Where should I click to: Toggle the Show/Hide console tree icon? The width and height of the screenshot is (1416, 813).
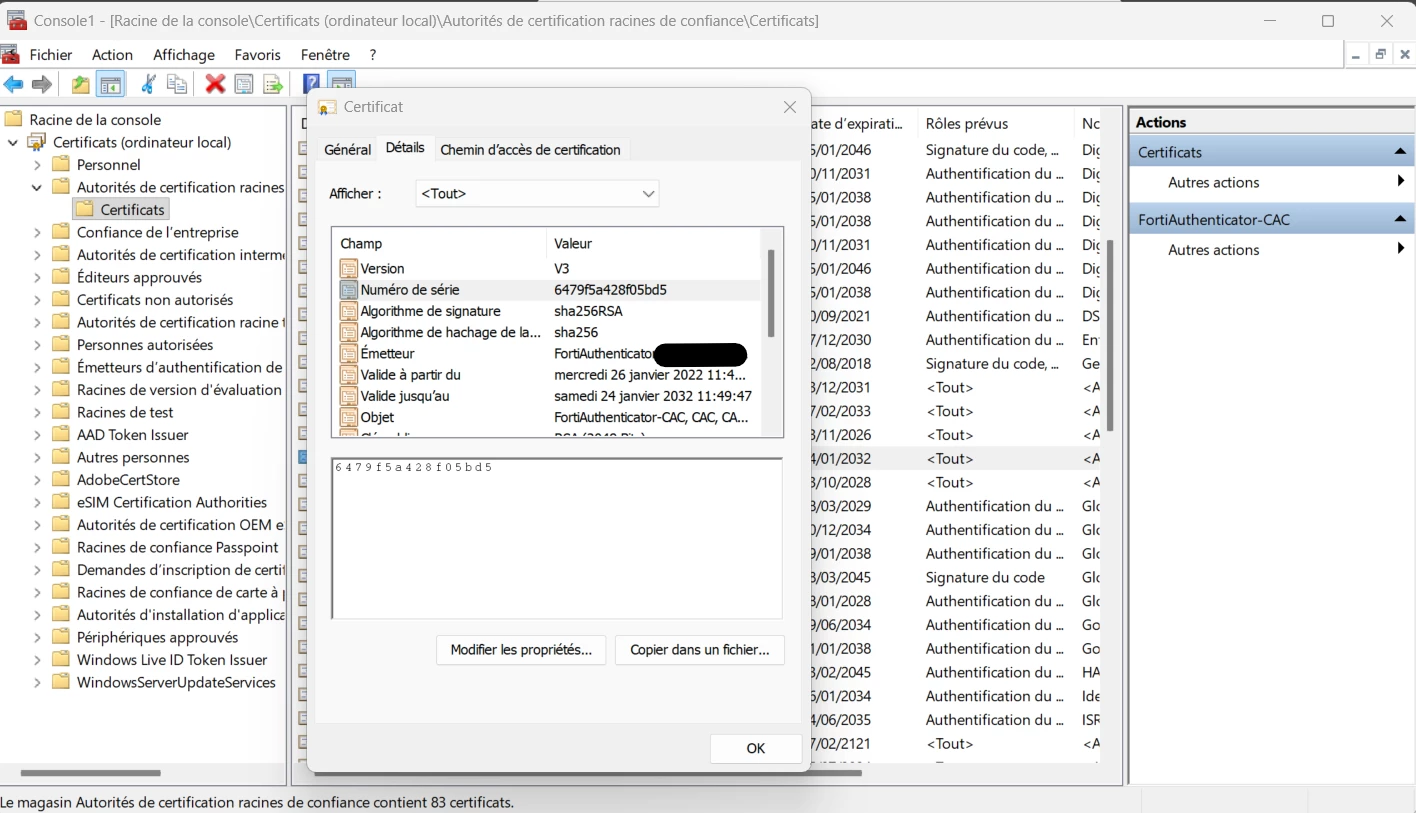[x=110, y=85]
